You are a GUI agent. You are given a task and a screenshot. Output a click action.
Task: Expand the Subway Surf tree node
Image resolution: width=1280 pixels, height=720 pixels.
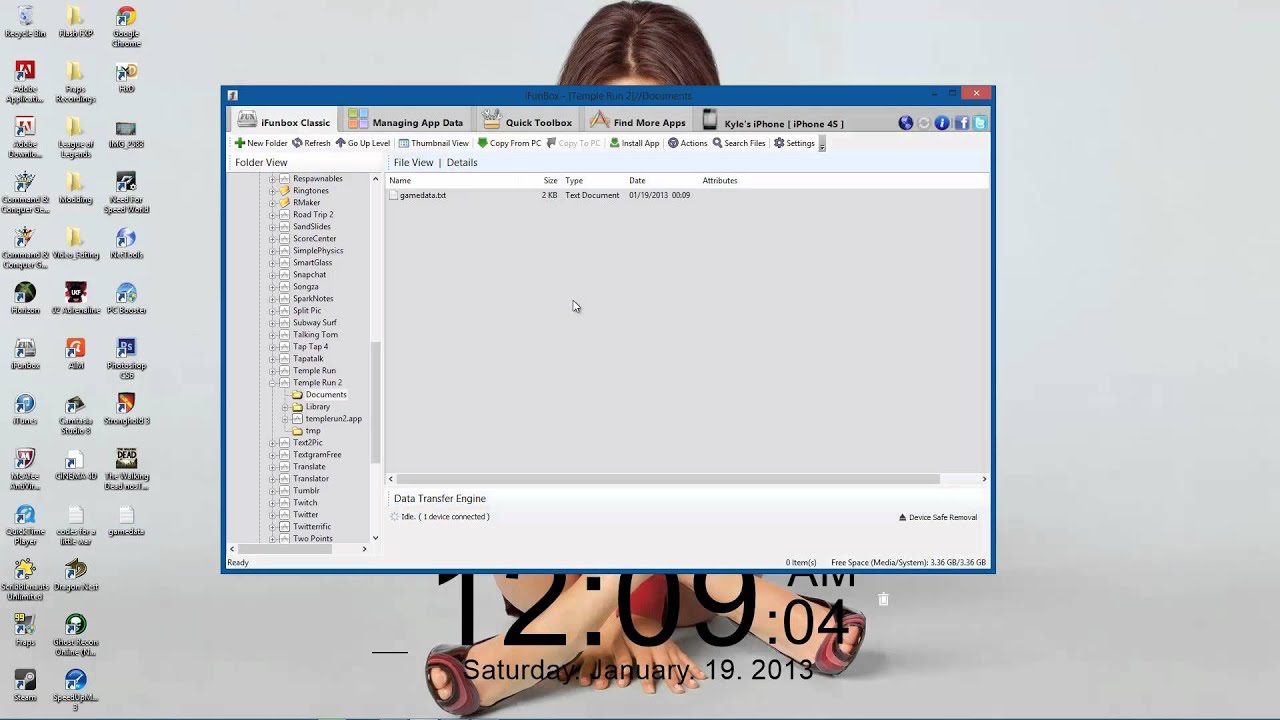point(271,323)
